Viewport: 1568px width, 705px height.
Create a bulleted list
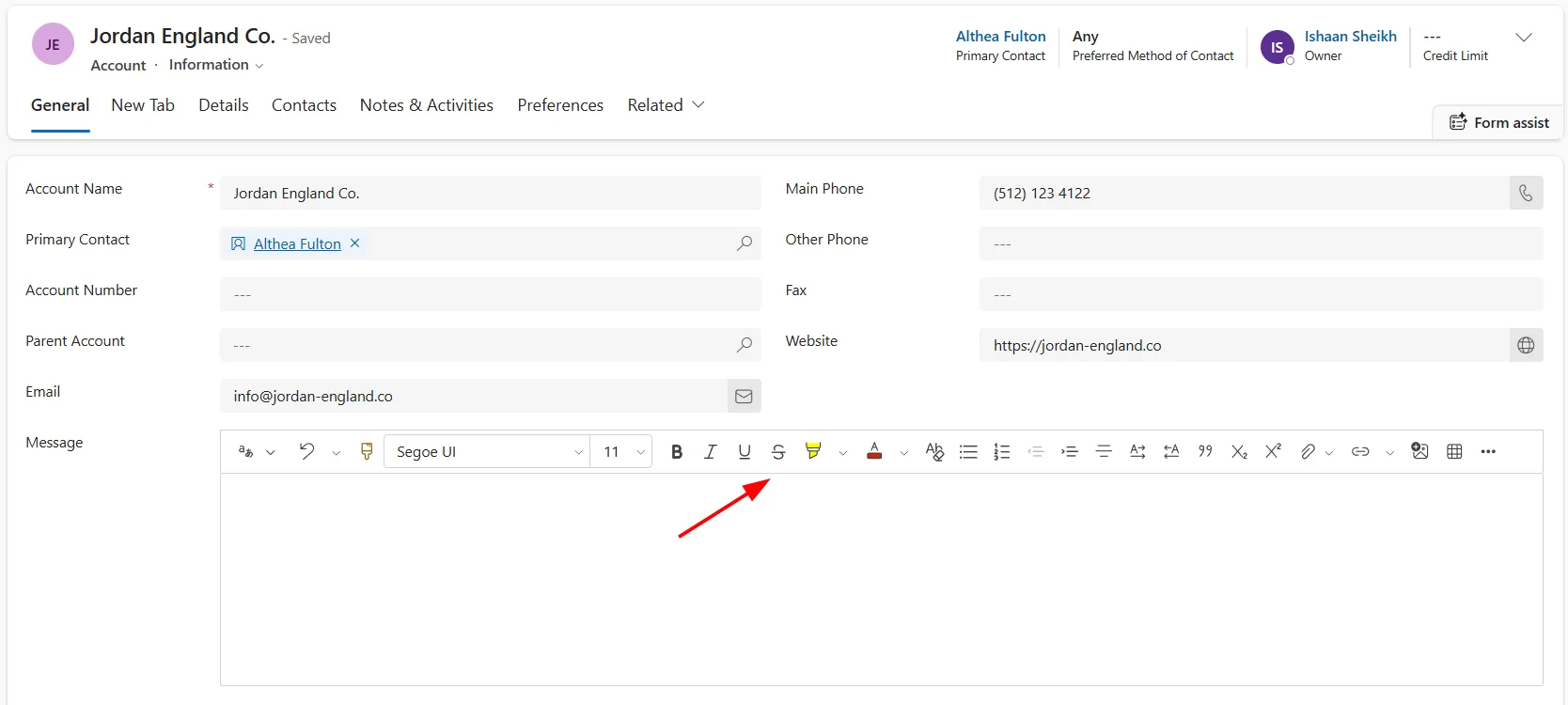pos(968,452)
